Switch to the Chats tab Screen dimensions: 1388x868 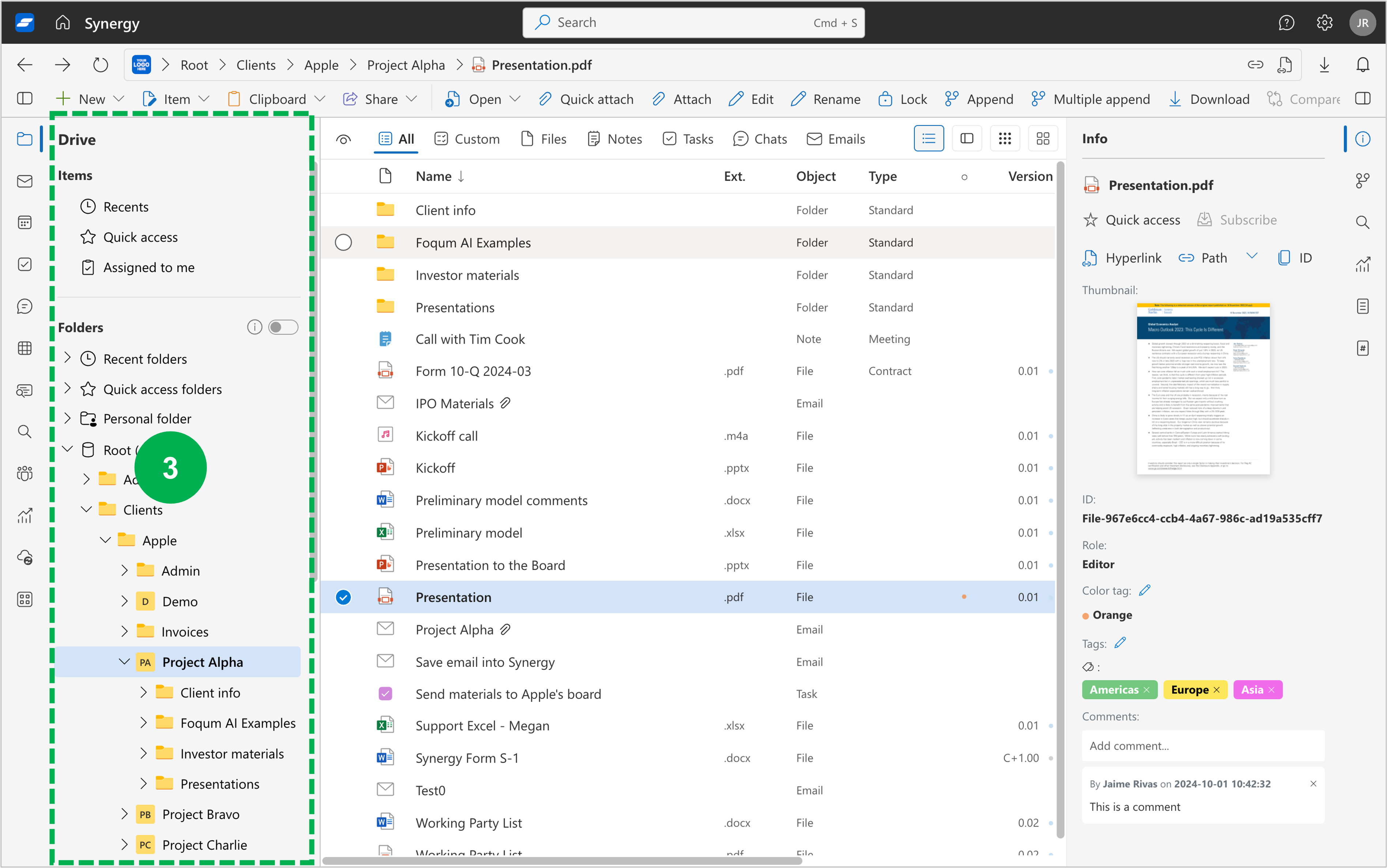pyautogui.click(x=760, y=139)
